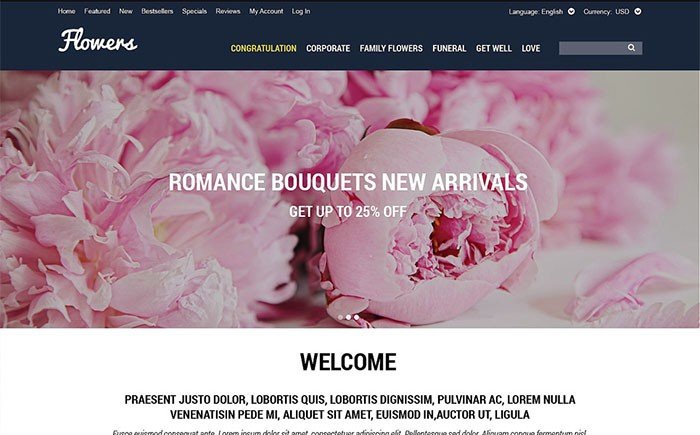Open the My Account link

(x=266, y=11)
